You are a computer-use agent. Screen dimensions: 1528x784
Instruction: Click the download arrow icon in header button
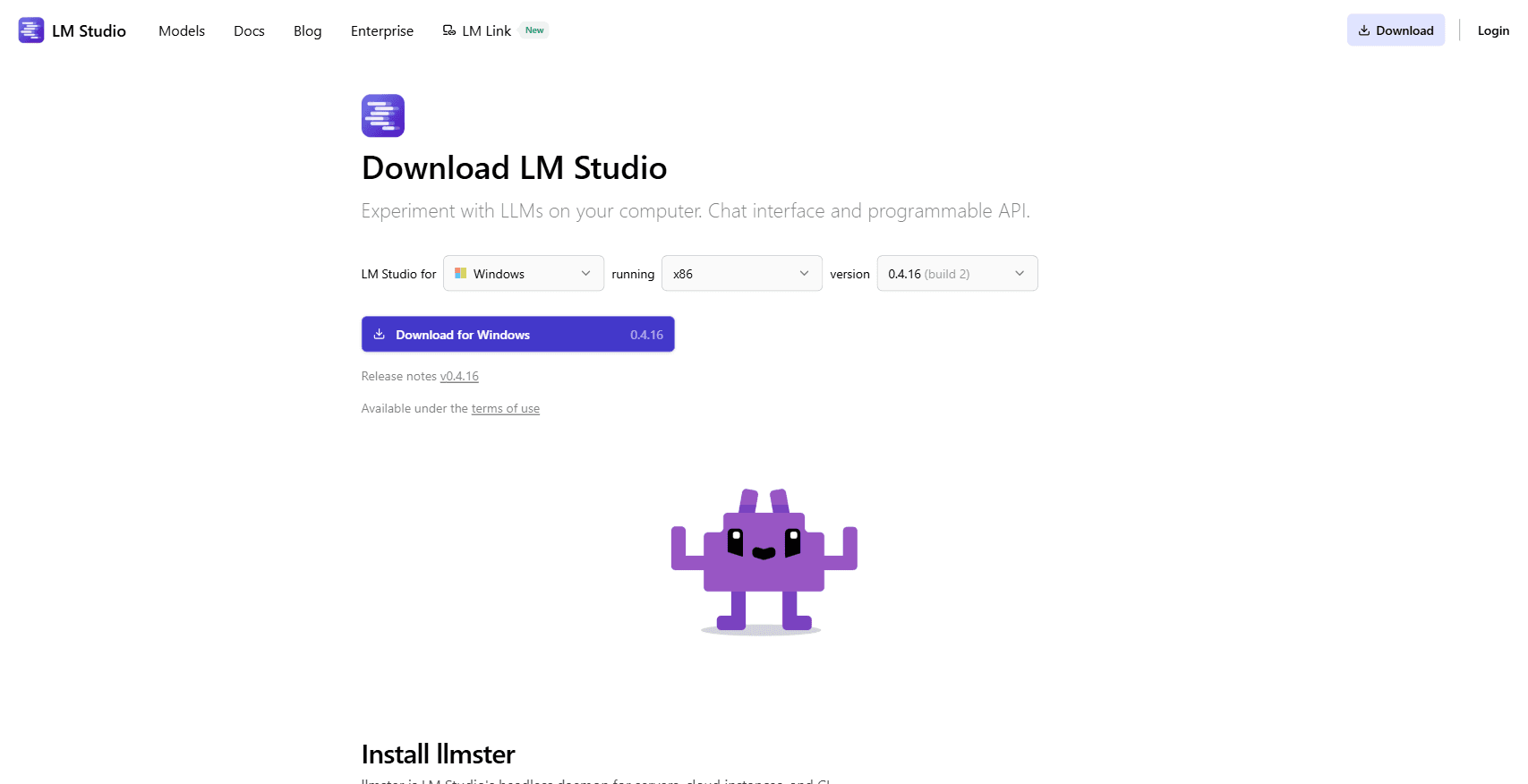pyautogui.click(x=1364, y=30)
